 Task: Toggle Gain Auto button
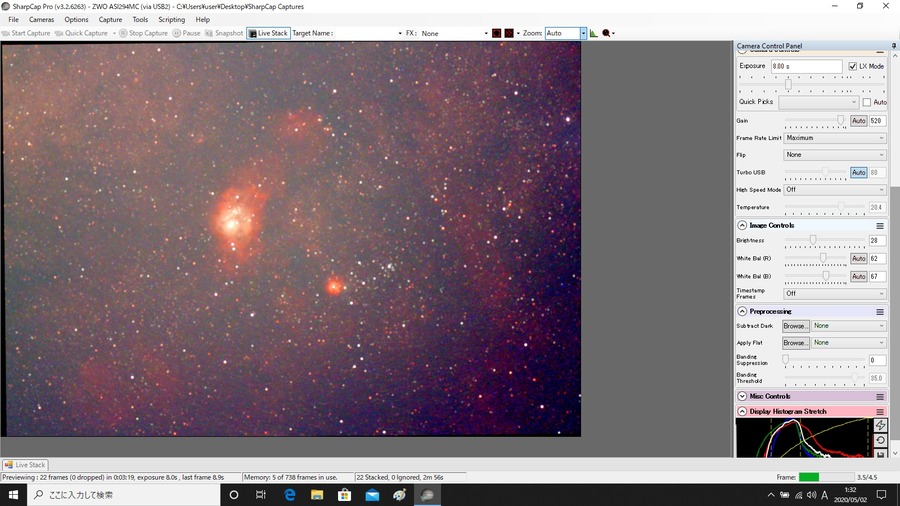coord(858,120)
